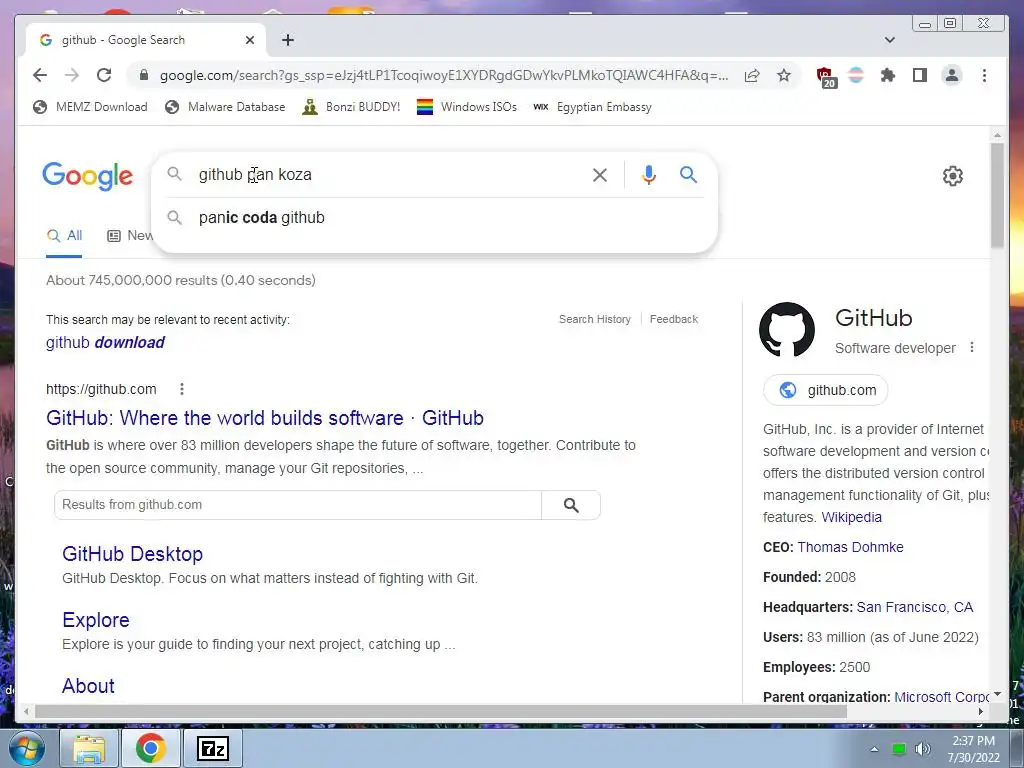Start search by voice microphone
Screen dimensions: 1024x768
pyautogui.click(x=648, y=174)
